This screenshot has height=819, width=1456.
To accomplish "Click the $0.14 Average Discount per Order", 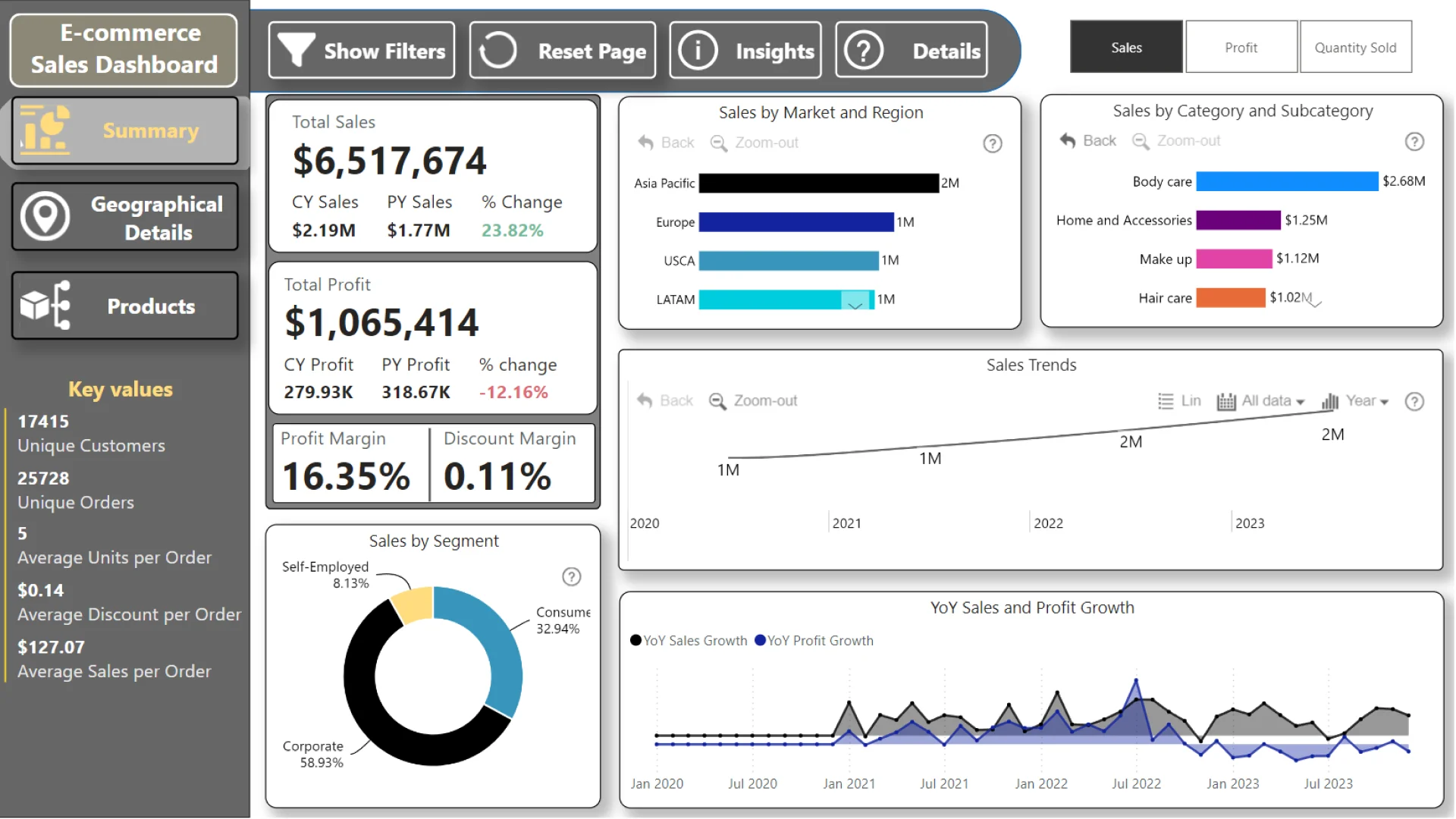I will (40, 590).
